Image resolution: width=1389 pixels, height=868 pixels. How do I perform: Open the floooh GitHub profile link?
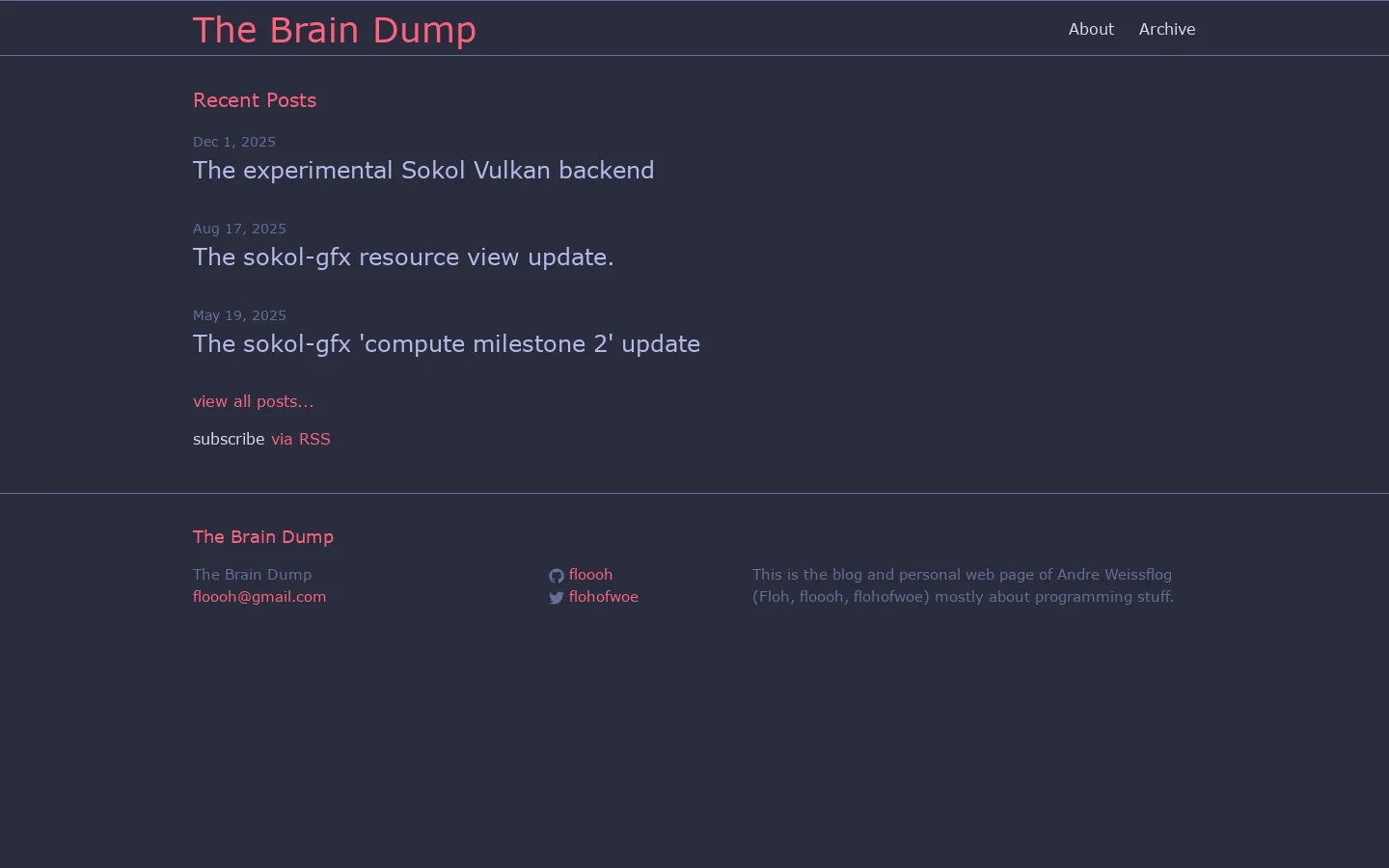coord(590,574)
